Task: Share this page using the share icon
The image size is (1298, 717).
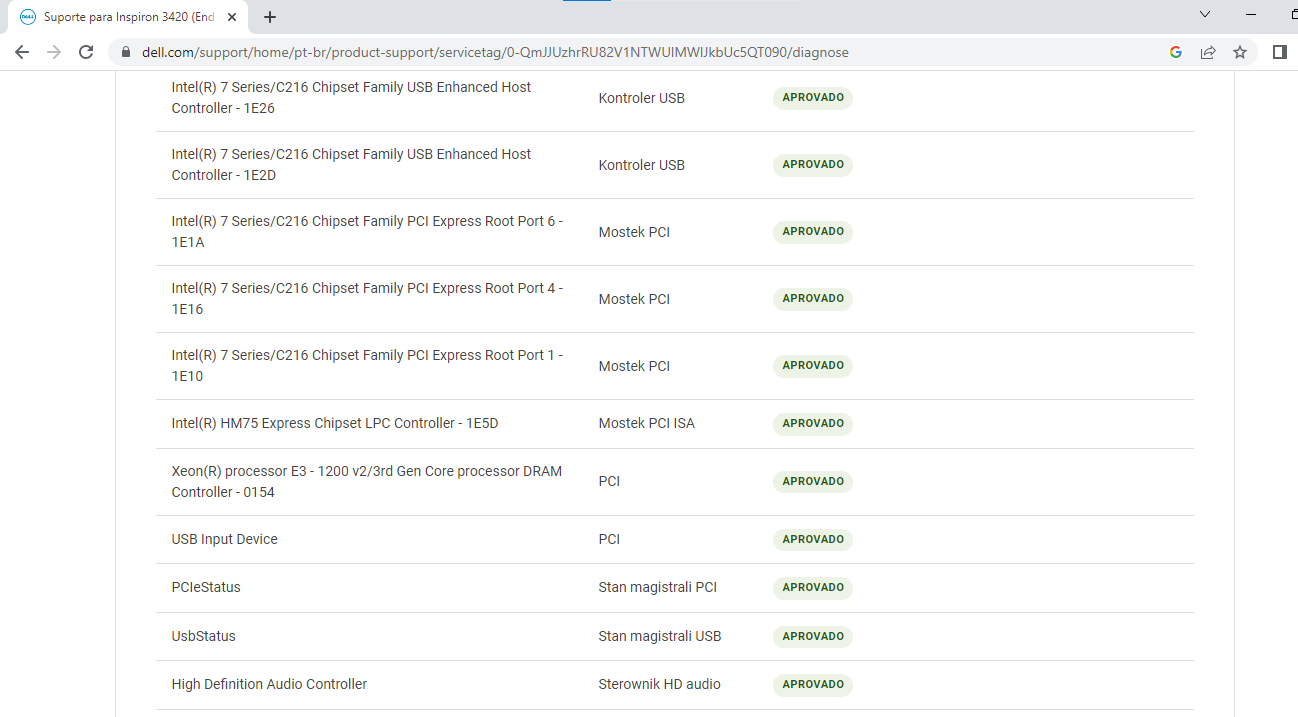Action: coord(1208,52)
